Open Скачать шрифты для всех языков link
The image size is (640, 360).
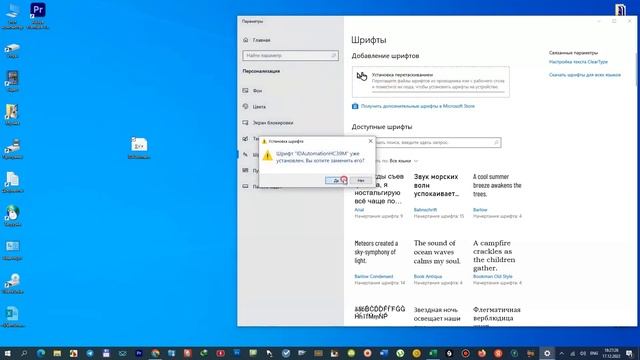point(584,75)
